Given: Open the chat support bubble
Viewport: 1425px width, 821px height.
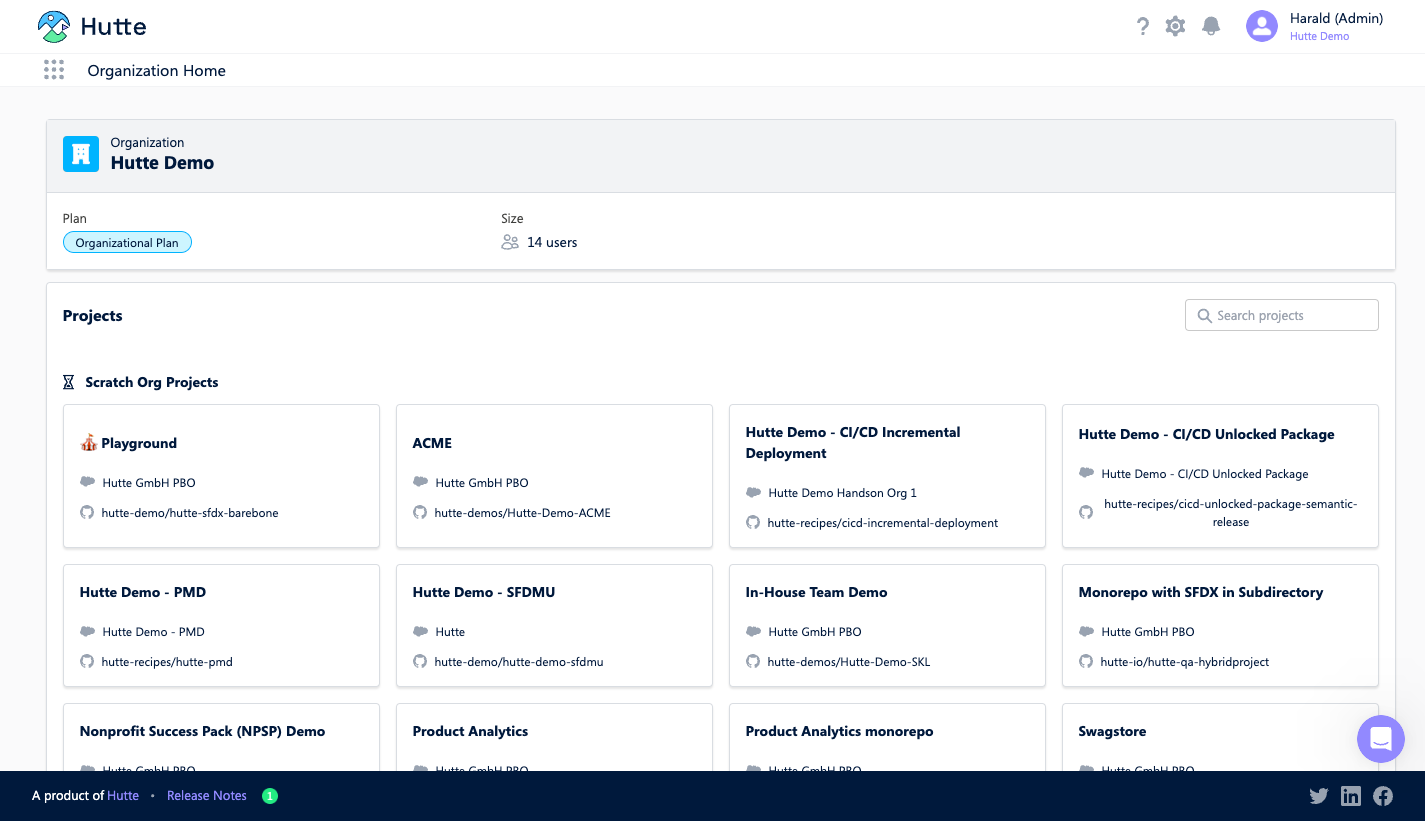Looking at the screenshot, I should pos(1380,739).
